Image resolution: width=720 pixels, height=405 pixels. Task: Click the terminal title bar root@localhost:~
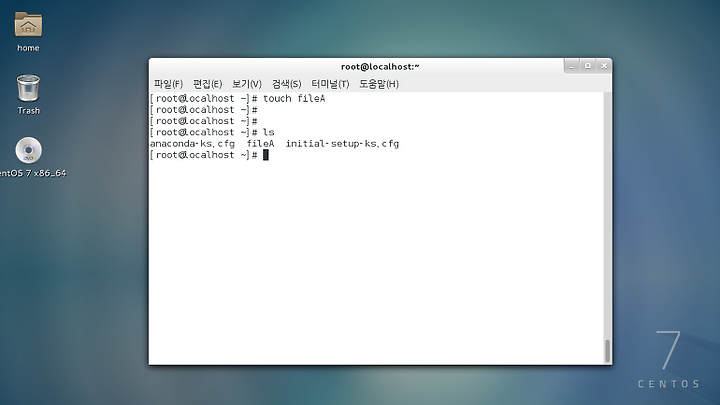click(380, 67)
